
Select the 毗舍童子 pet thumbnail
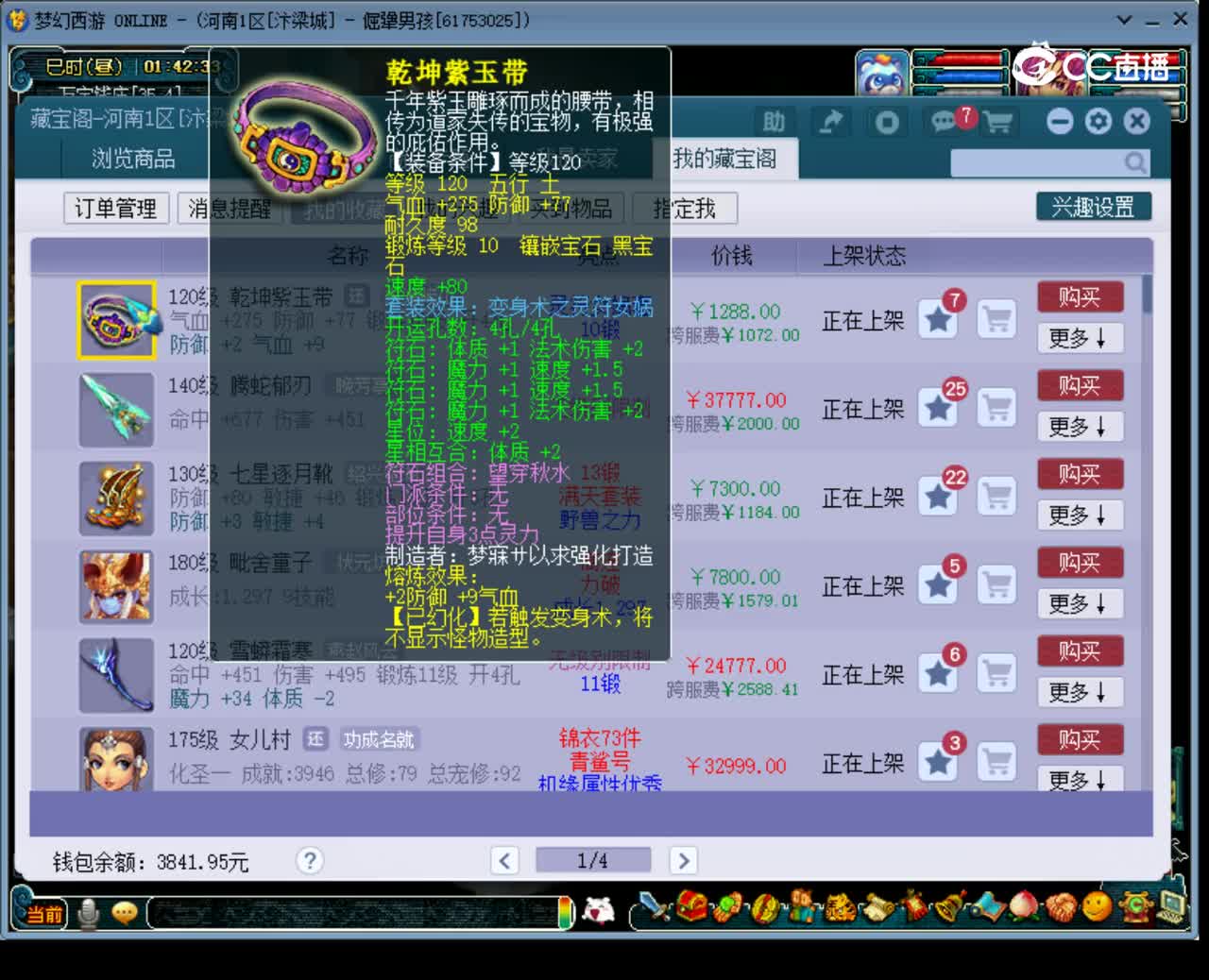[x=116, y=586]
